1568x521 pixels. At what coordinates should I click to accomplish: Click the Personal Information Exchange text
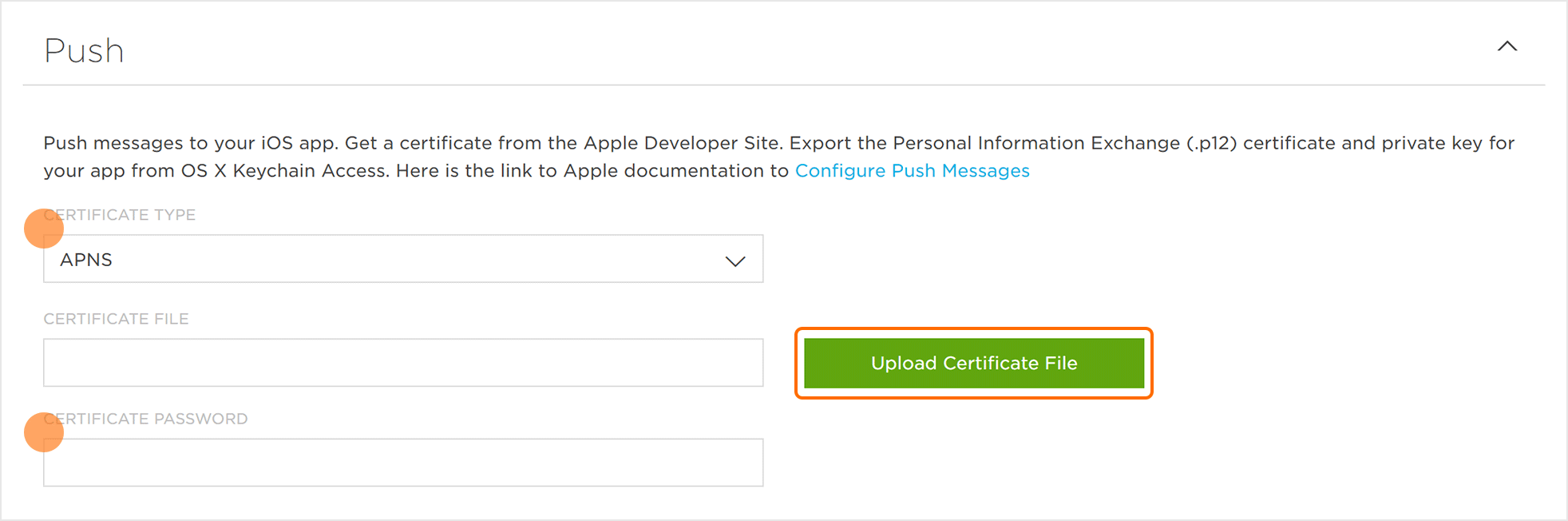click(x=1035, y=144)
